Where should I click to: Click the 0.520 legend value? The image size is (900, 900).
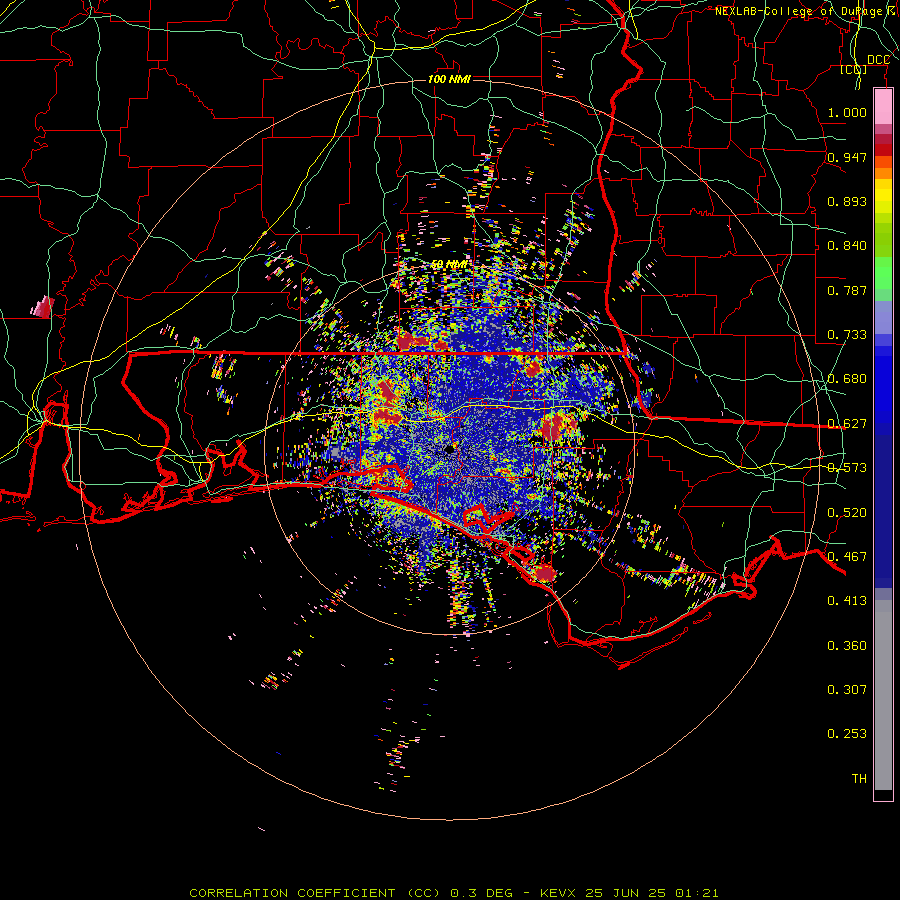(x=847, y=513)
